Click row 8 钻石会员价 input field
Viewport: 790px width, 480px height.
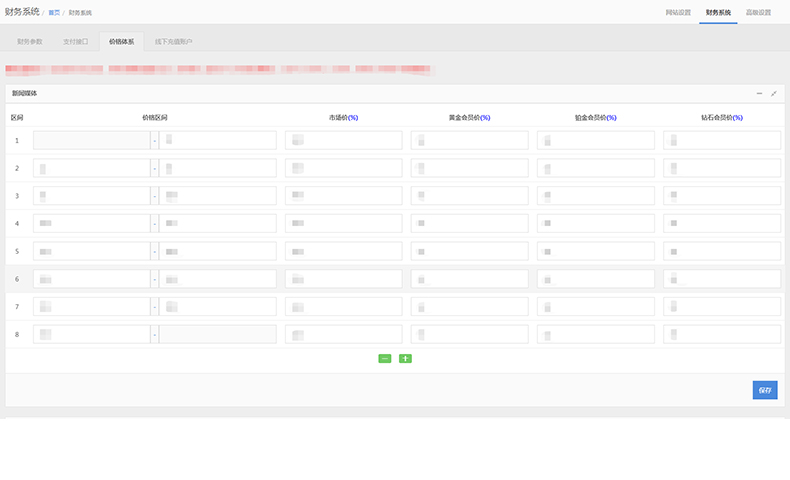tap(721, 334)
